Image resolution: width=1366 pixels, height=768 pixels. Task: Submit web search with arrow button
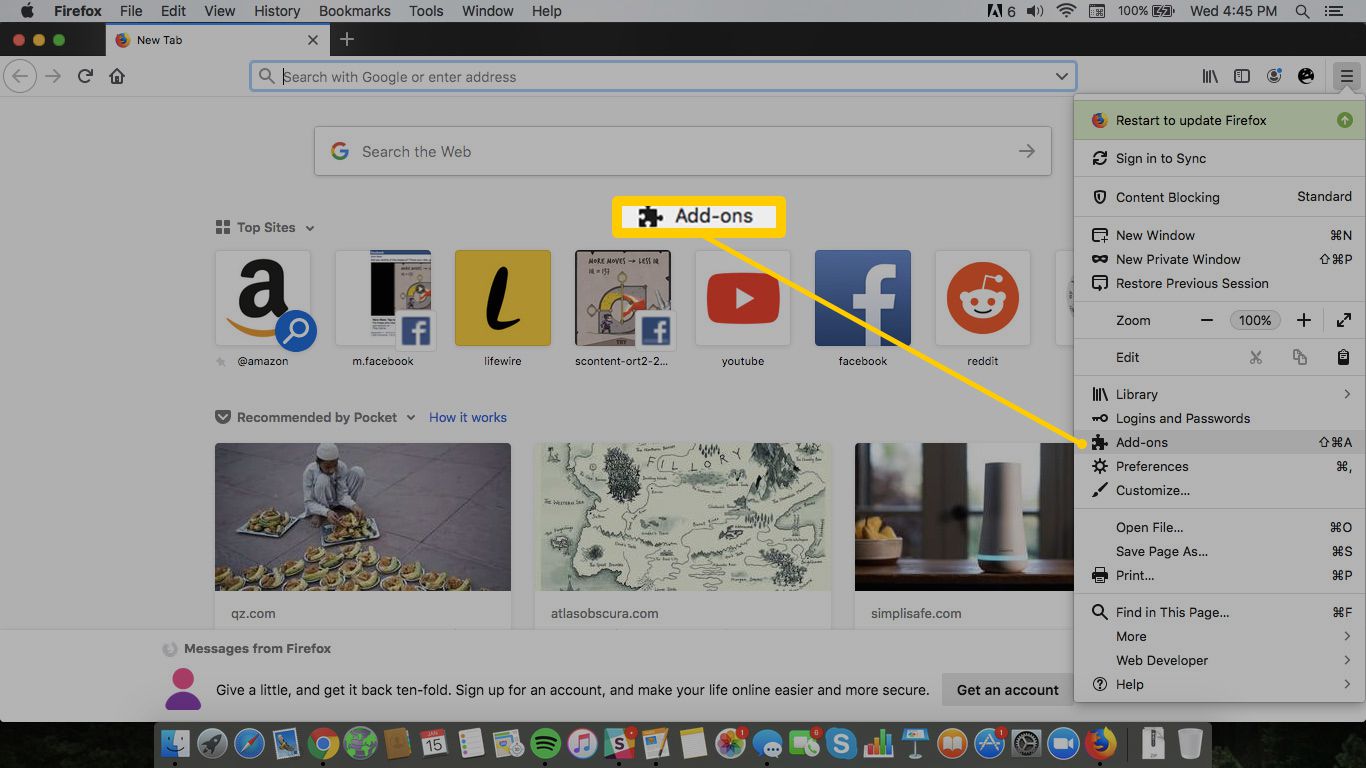(x=1027, y=151)
